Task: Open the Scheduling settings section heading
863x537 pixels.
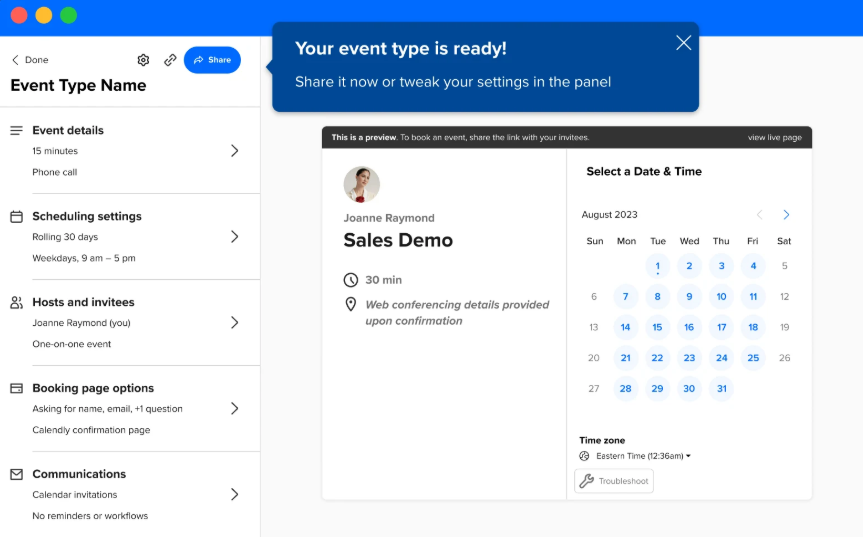Action: (x=87, y=216)
